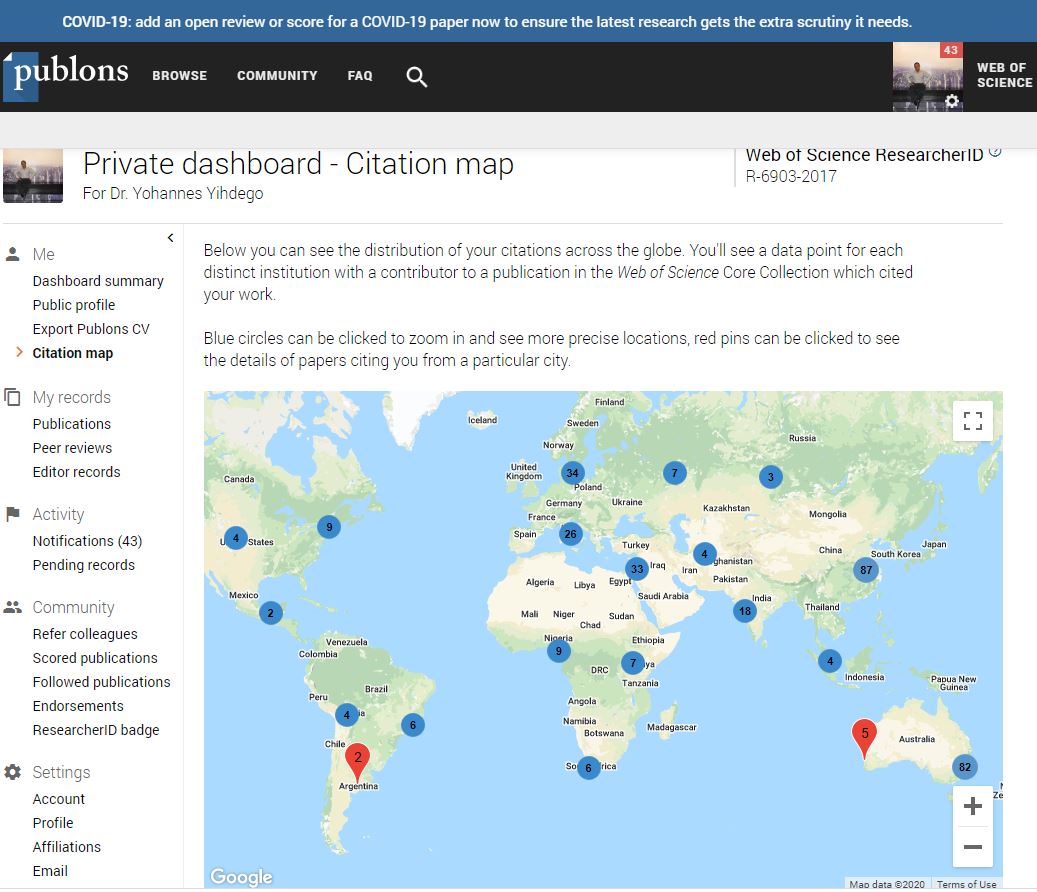The image size is (1037, 892).
Task: Open the user profile avatar menu
Action: click(927, 77)
